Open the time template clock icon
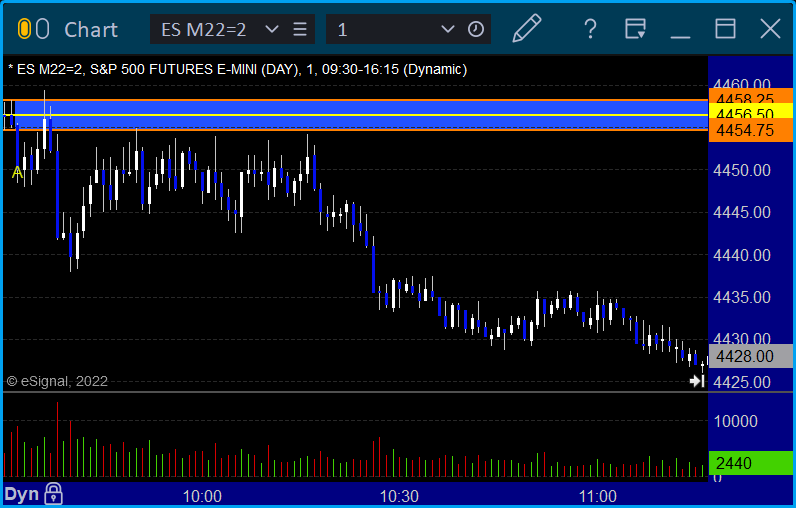The height and width of the screenshot is (508, 796). click(476, 29)
